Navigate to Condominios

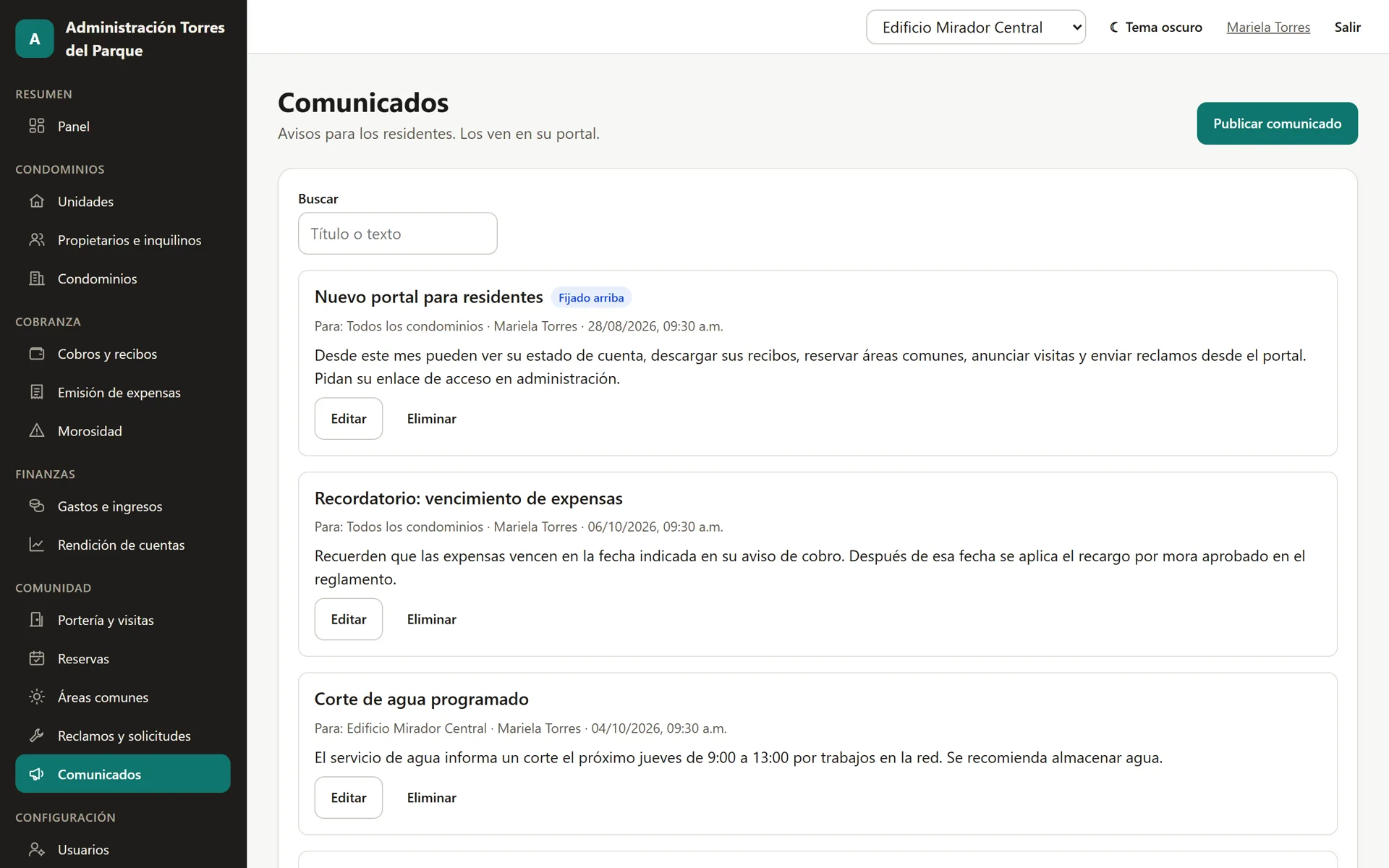click(x=123, y=278)
